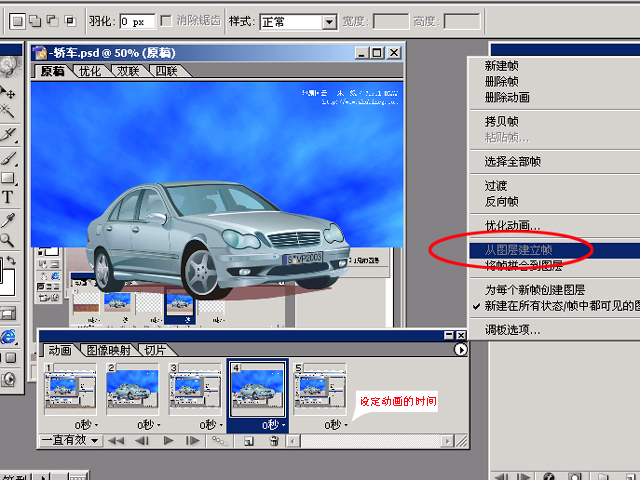This screenshot has height=480, width=640.
Task: Open the 一直有效 looping options dropdown
Action: (70, 440)
